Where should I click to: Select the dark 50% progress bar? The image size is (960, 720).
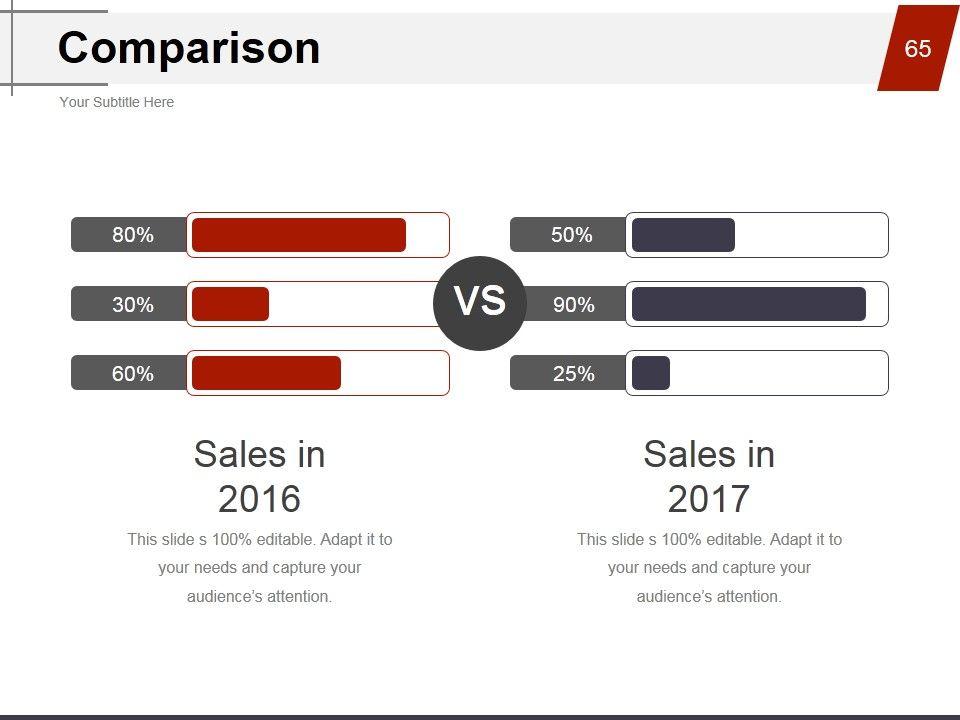683,235
